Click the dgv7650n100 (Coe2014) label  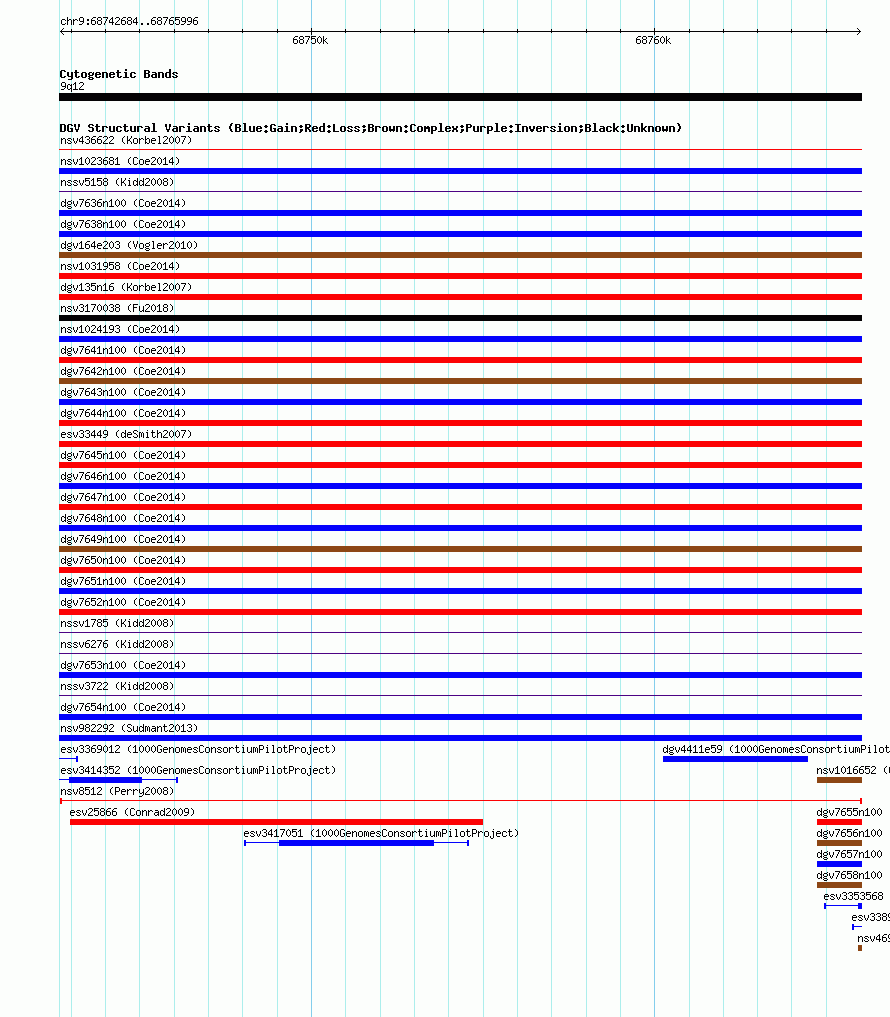[123, 560]
